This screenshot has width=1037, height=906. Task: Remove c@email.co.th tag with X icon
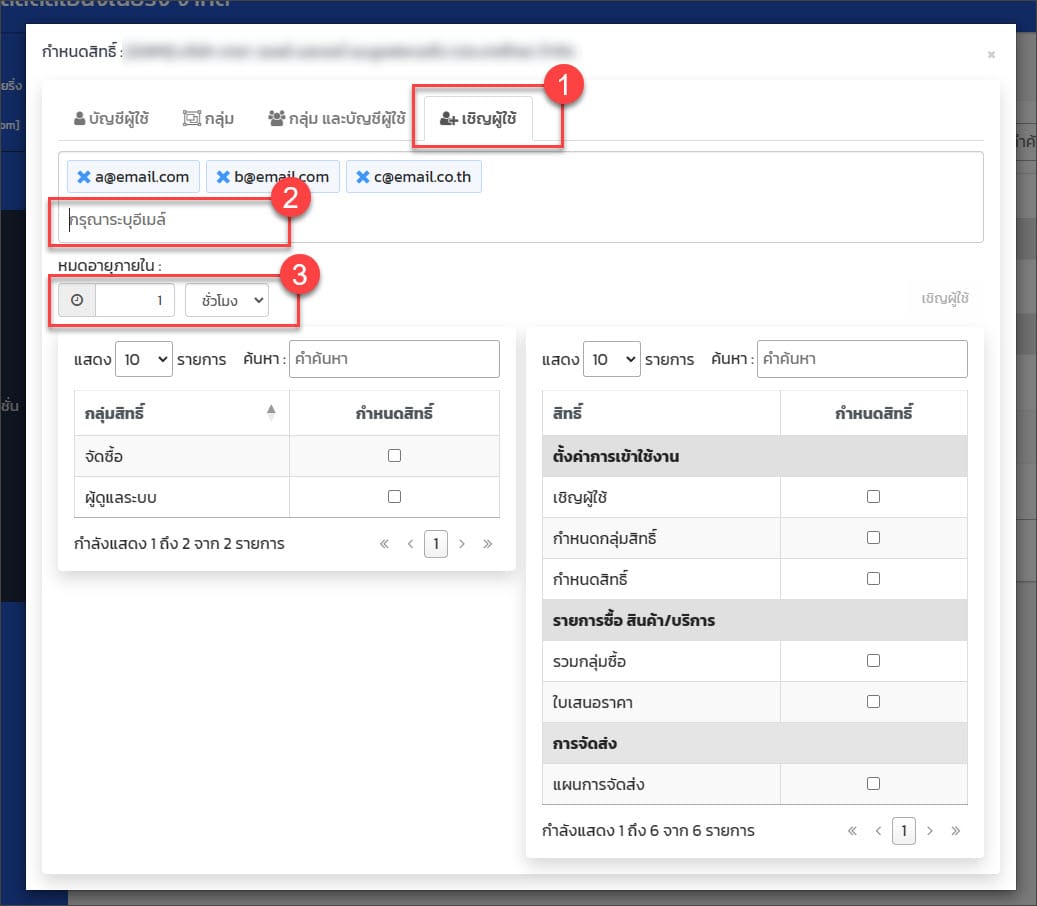[x=363, y=177]
